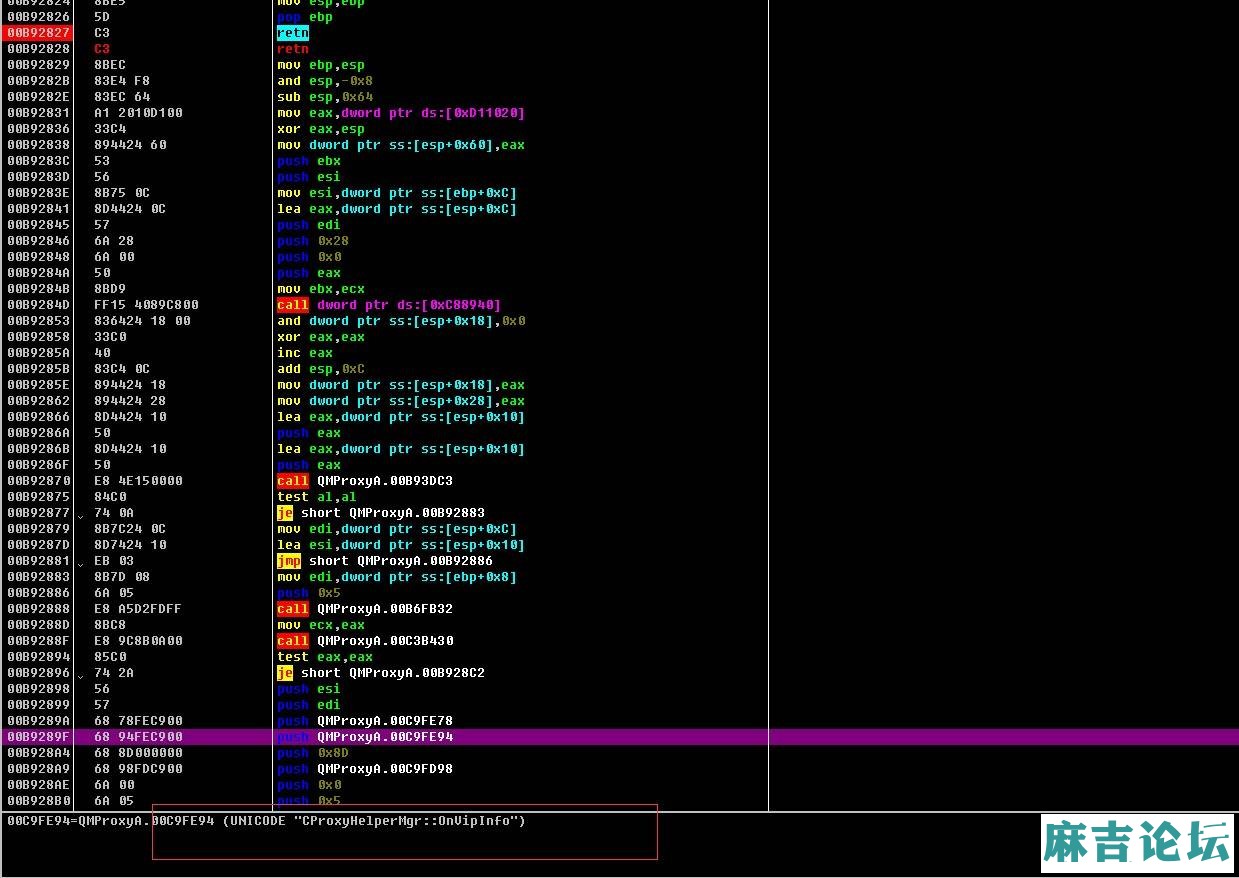The height and width of the screenshot is (878, 1239).
Task: Click 'mov edi,dword ptr ss:[ebp+0x8]' instruction
Action: [397, 577]
